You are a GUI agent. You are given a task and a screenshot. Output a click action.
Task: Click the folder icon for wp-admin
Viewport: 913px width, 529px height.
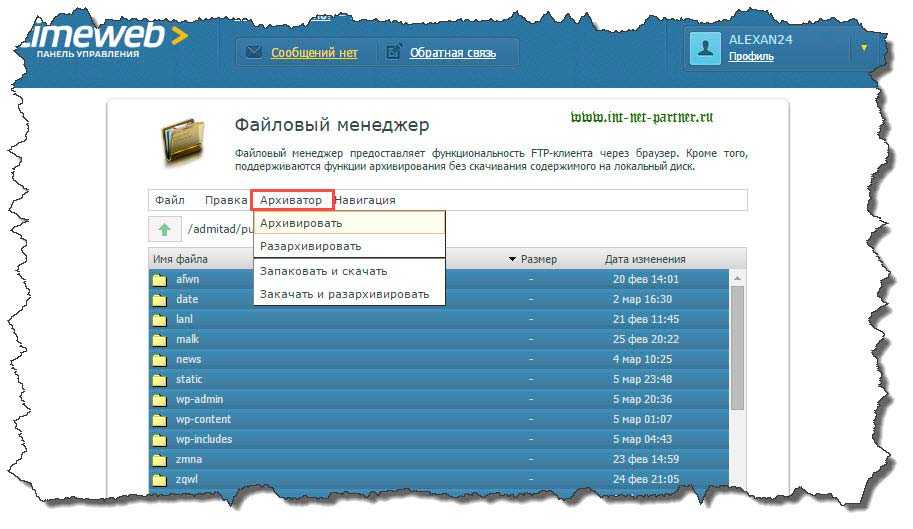[x=158, y=399]
